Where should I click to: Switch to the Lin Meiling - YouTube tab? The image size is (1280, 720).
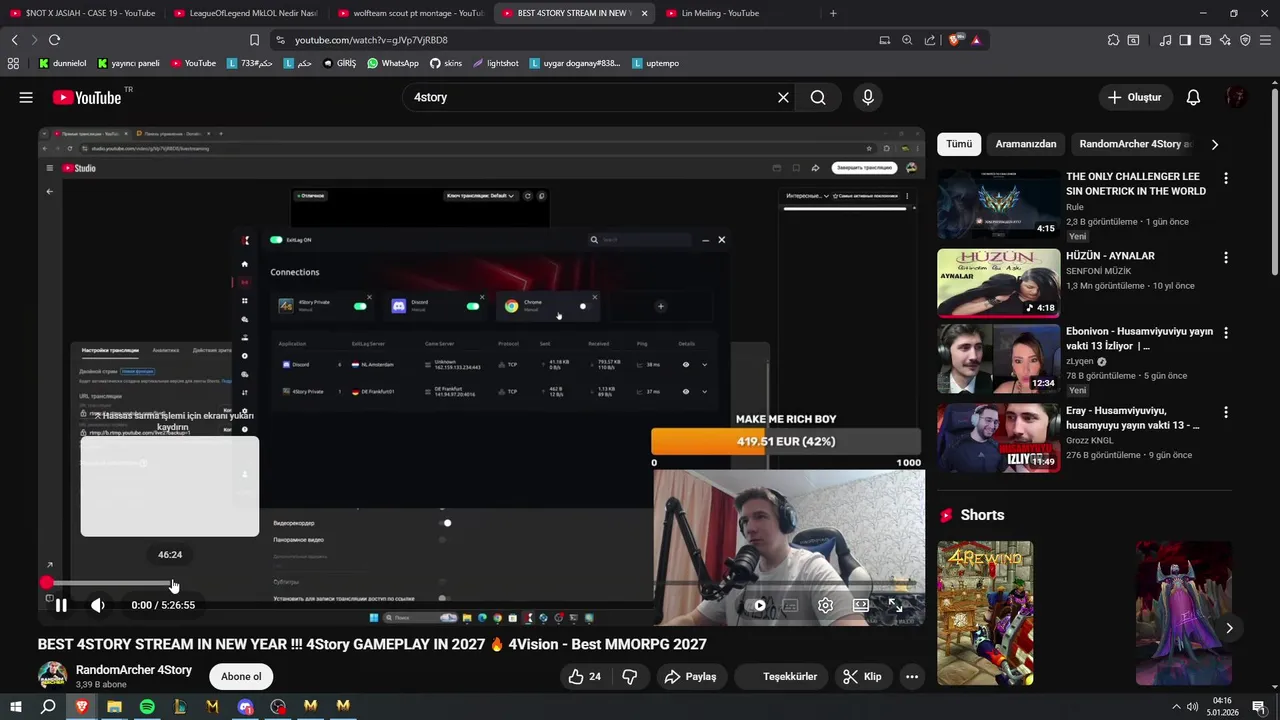[x=735, y=13]
